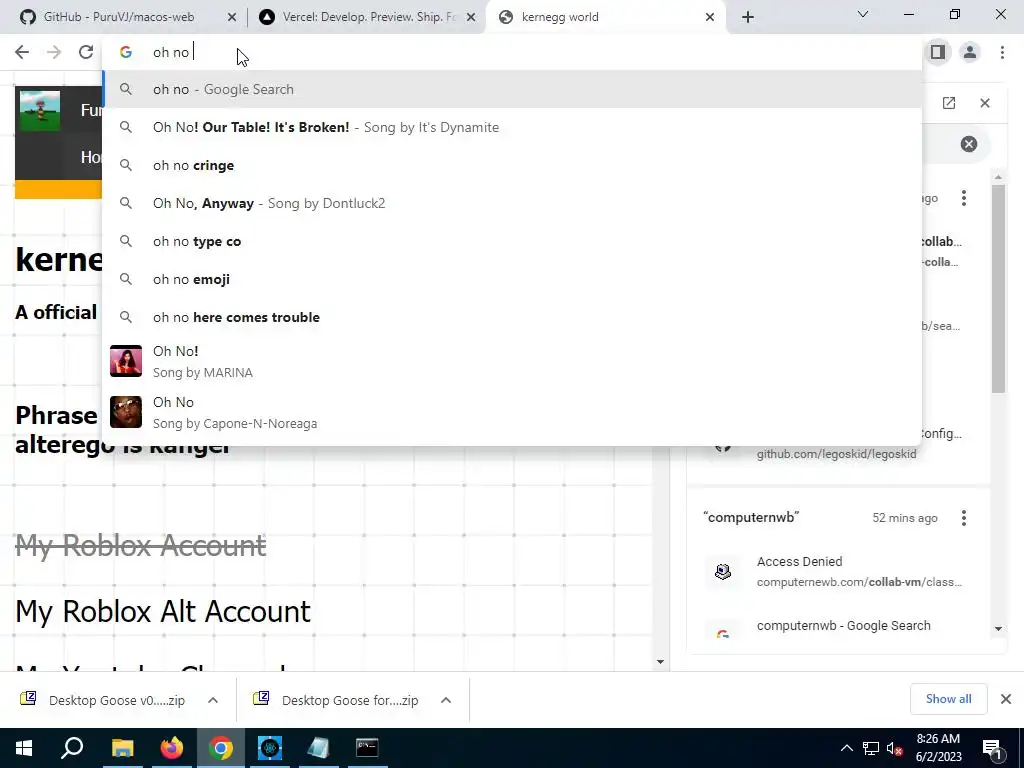1024x768 pixels.
Task: Close the kernegg world tab
Action: click(x=710, y=17)
